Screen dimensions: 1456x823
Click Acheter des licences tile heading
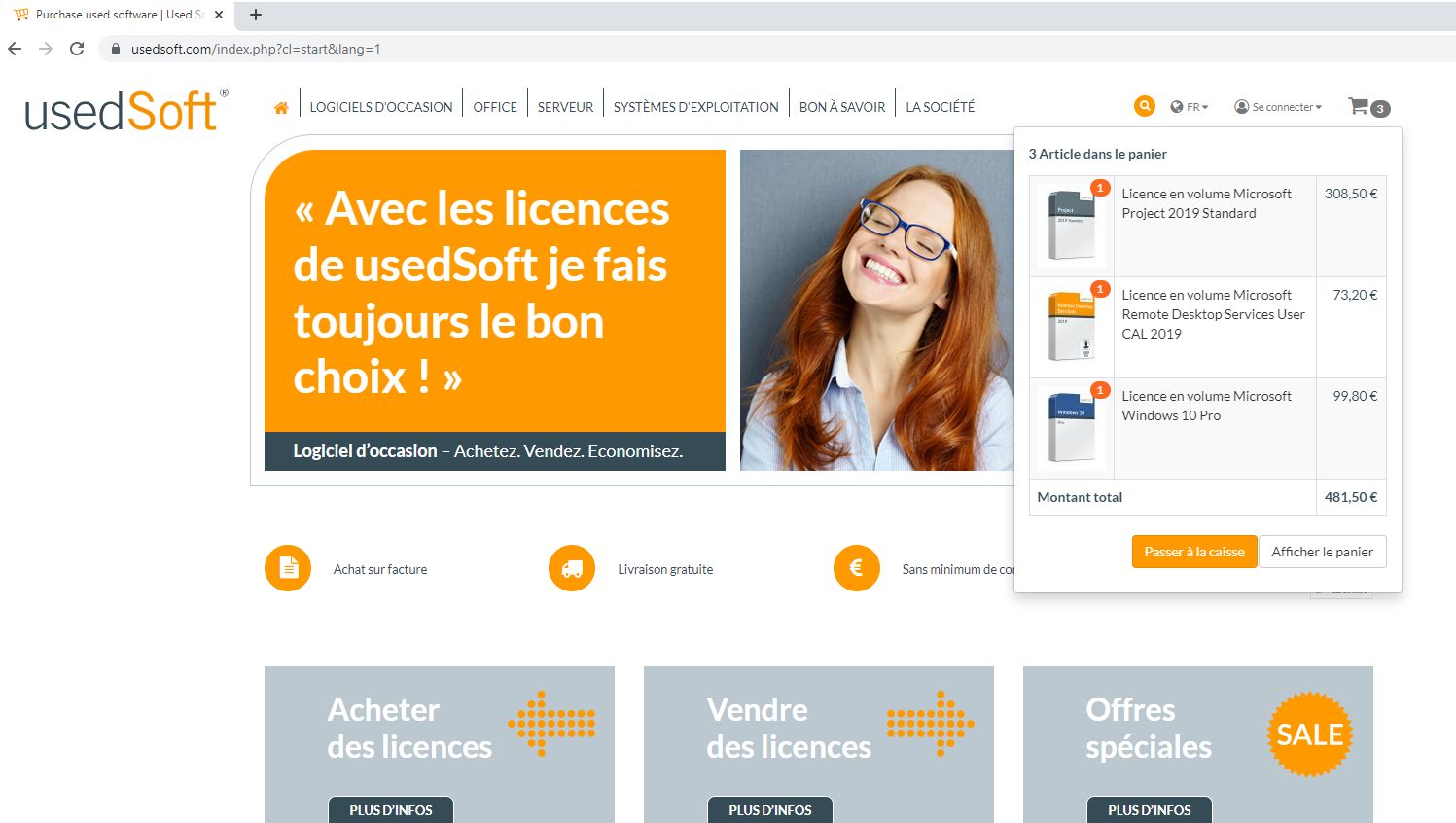pyautogui.click(x=409, y=728)
